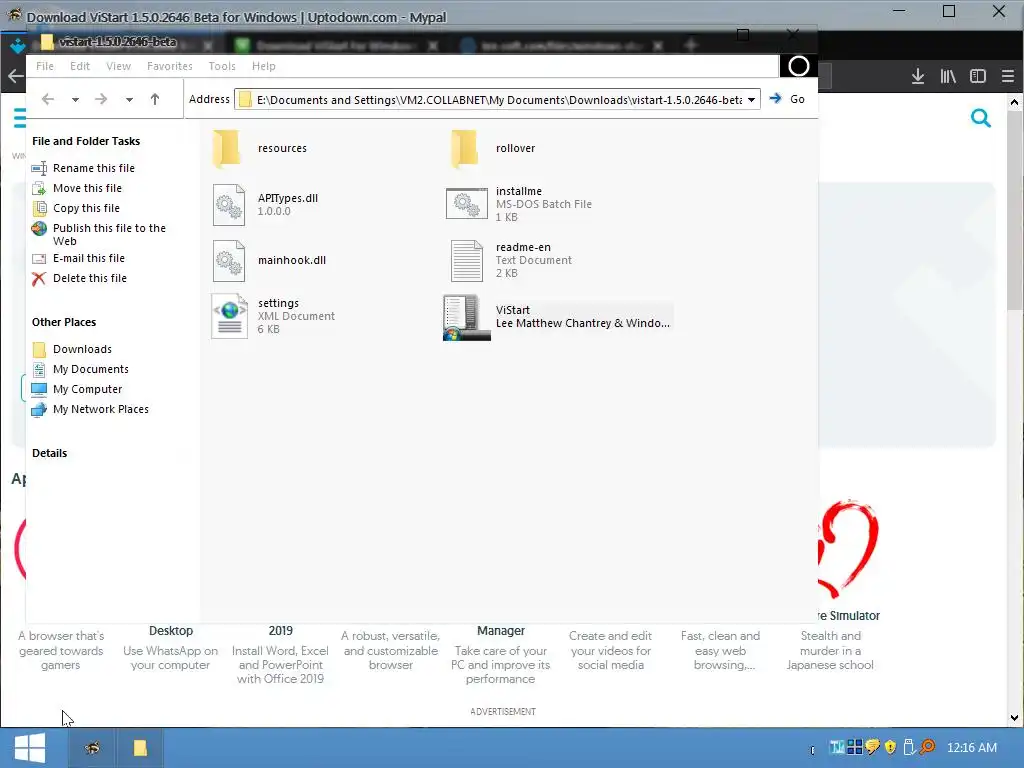
Task: Click the 'installme' file name
Action: 519,191
